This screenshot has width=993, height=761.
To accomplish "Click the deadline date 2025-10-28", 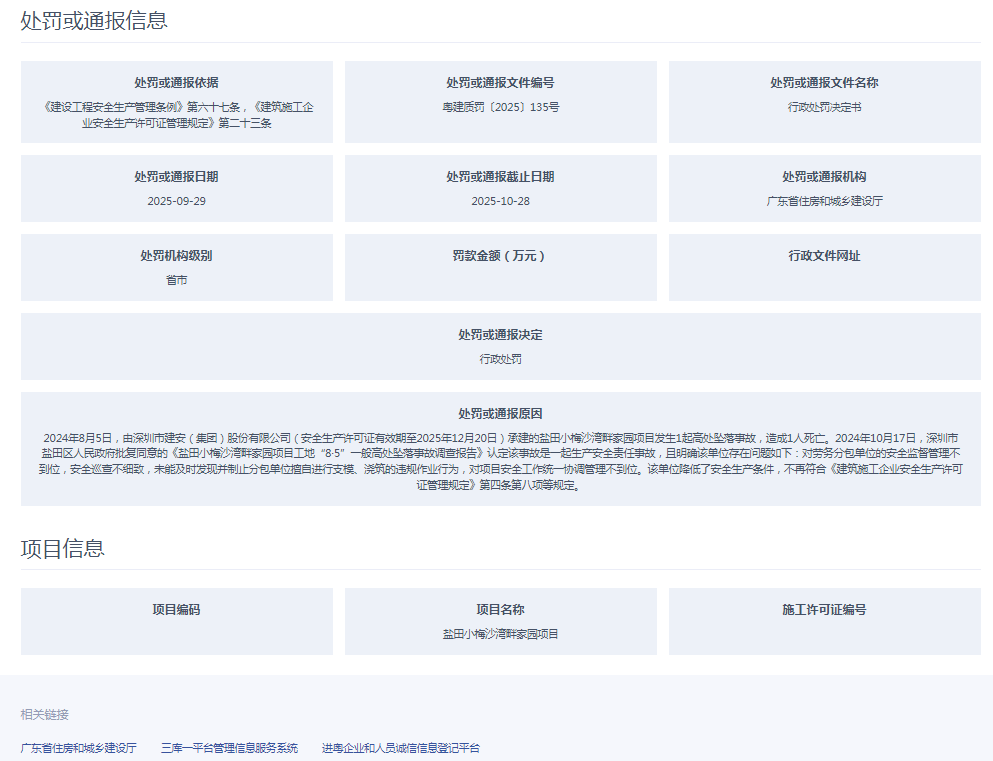I will tap(500, 201).
